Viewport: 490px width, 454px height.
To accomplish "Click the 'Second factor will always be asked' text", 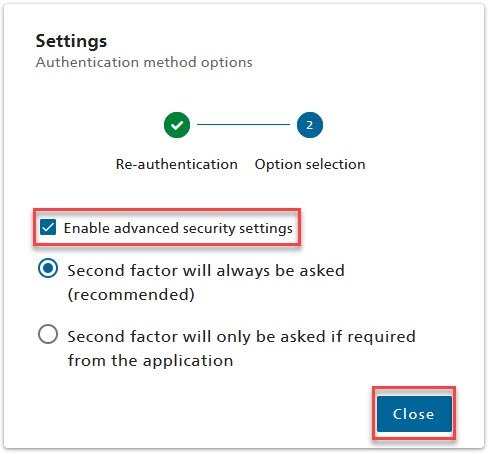I will 206,270.
